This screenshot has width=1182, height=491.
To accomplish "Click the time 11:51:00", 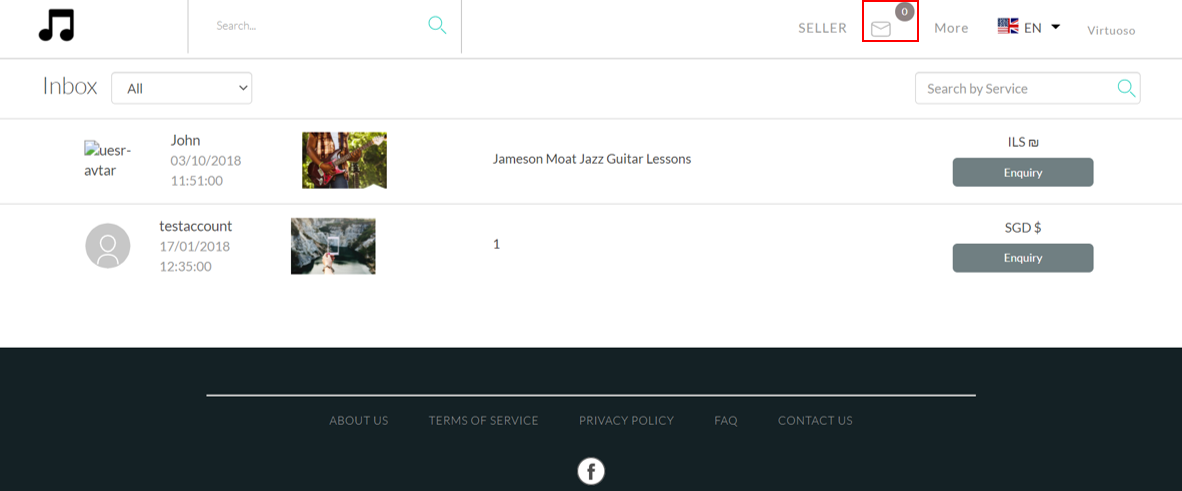I will click(196, 181).
